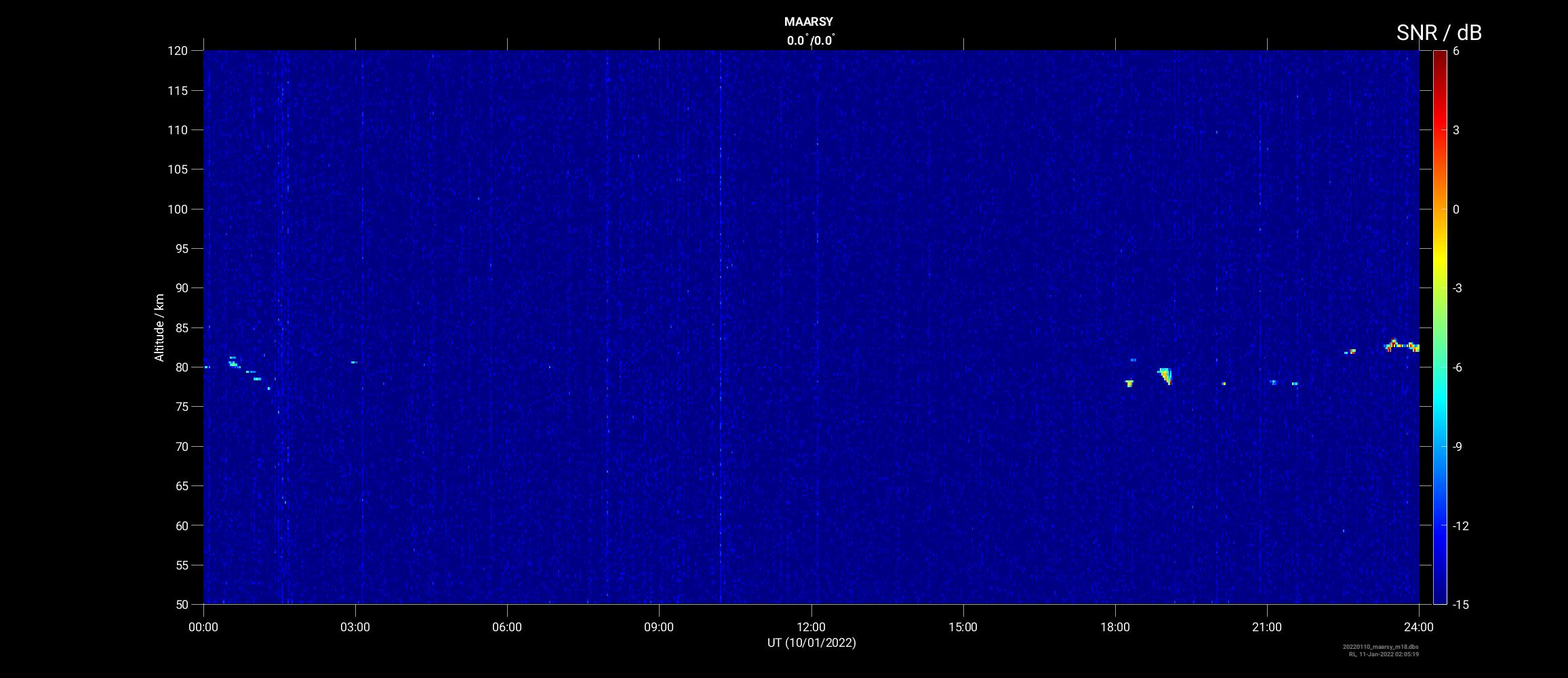Click the colorbar tick value -3
The image size is (1568, 678).
click(1458, 288)
